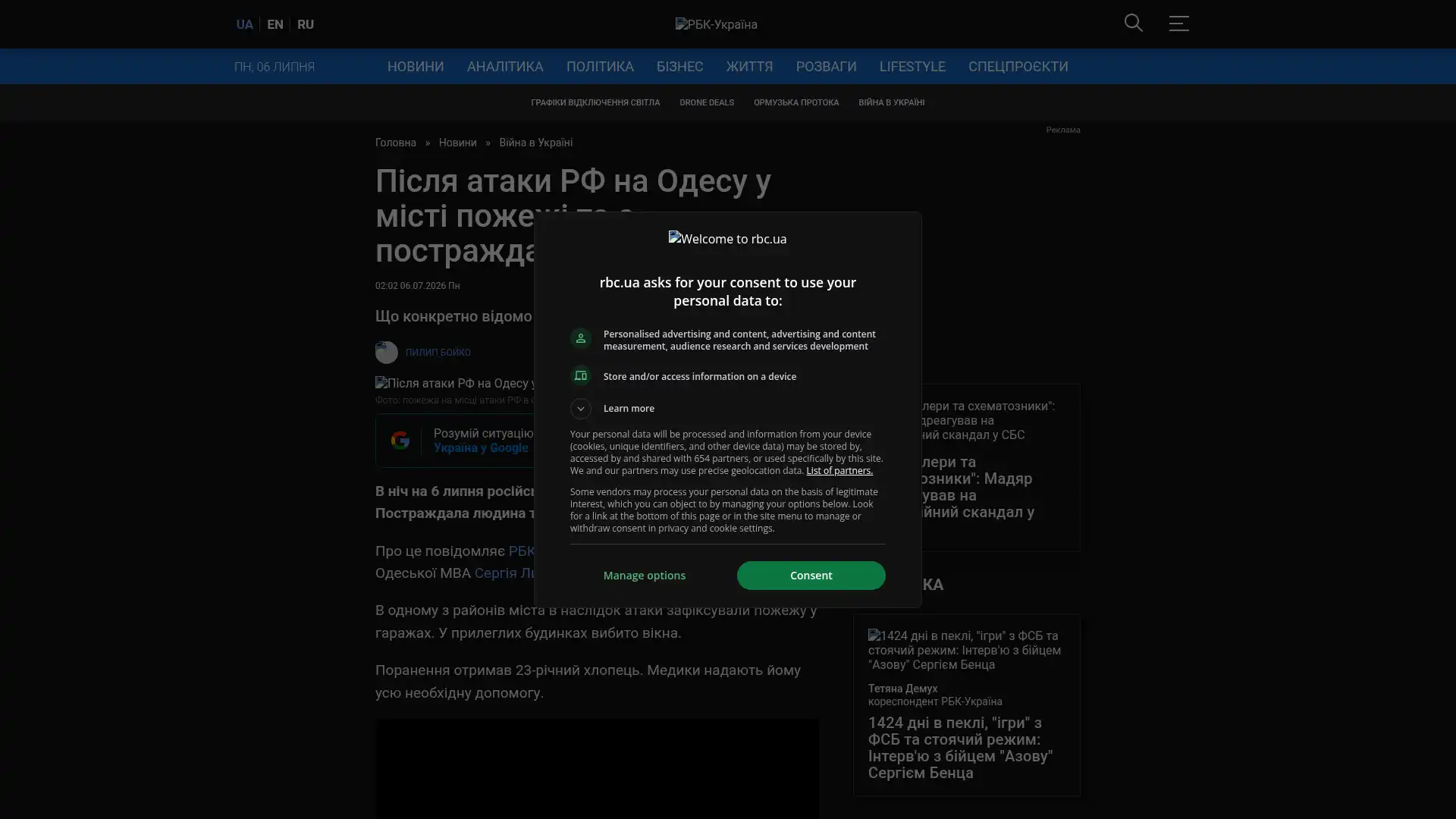The image size is (1456, 819).
Task: Click the store on device icon
Action: coord(581,376)
